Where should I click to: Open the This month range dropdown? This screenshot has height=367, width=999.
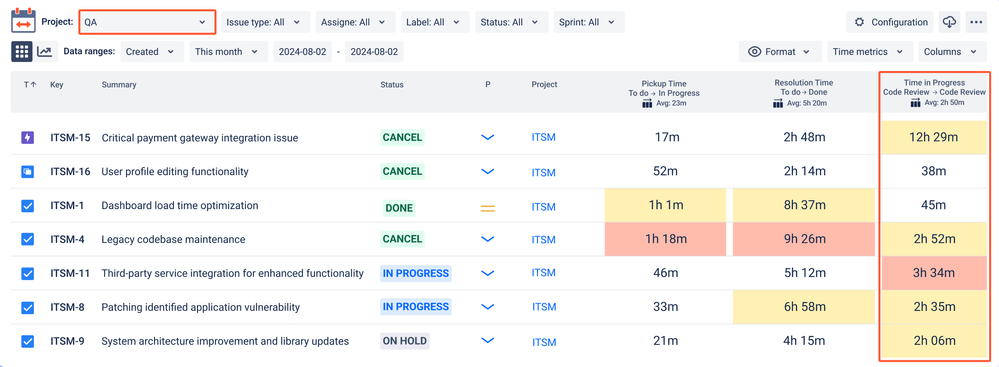(229, 52)
